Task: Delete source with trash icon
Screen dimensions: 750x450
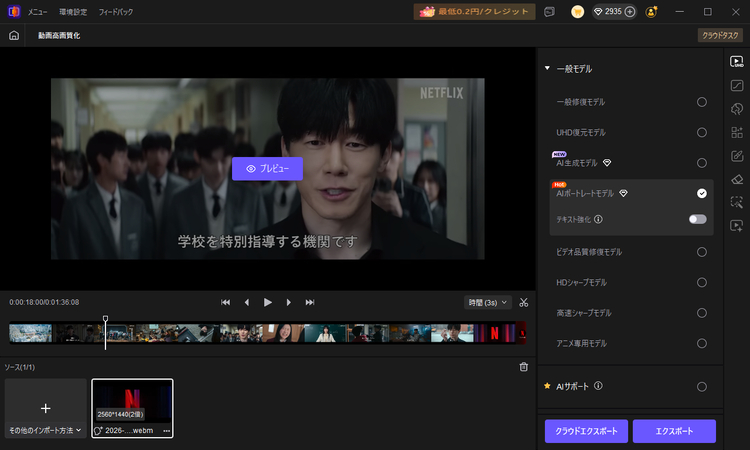Action: pyautogui.click(x=524, y=367)
